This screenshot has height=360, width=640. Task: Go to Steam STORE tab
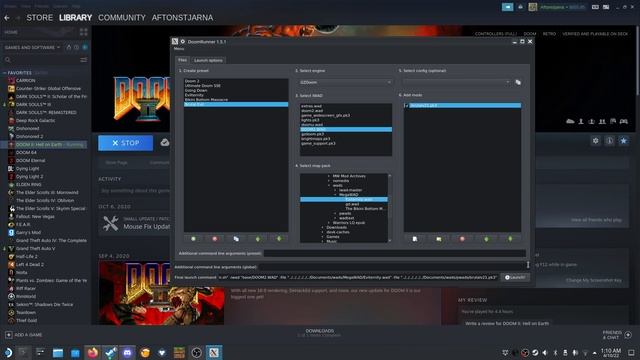(40, 18)
